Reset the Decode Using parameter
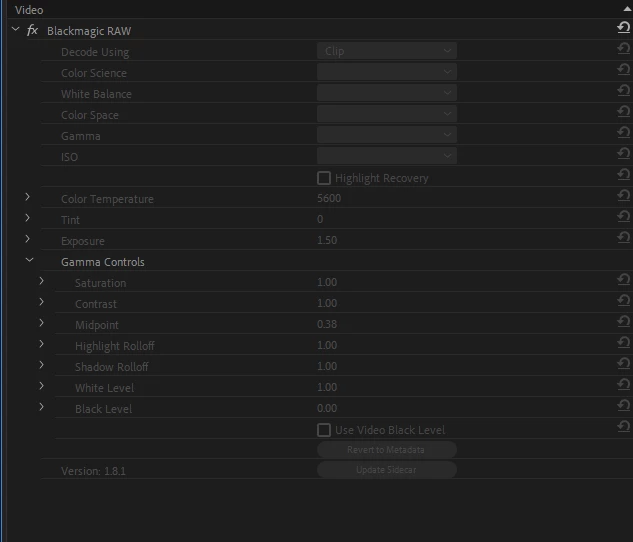The height and width of the screenshot is (542, 633). click(x=623, y=48)
